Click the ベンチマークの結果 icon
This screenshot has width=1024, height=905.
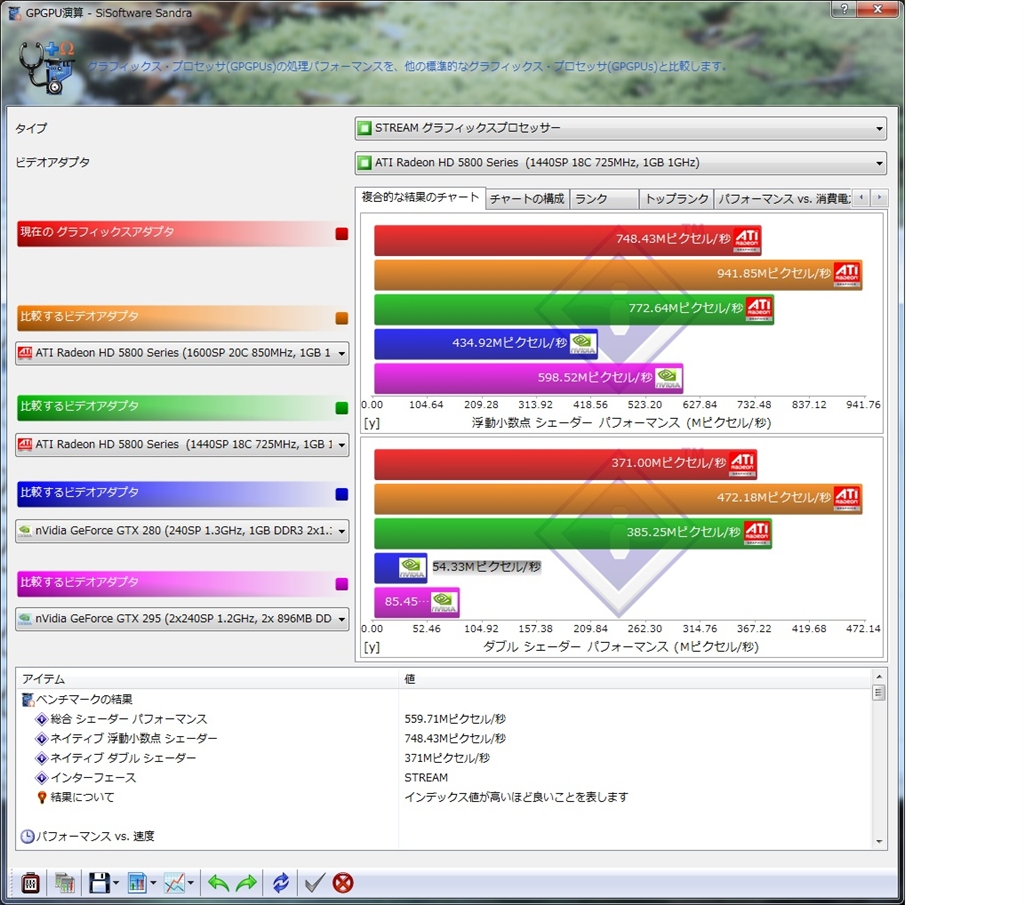click(x=27, y=699)
